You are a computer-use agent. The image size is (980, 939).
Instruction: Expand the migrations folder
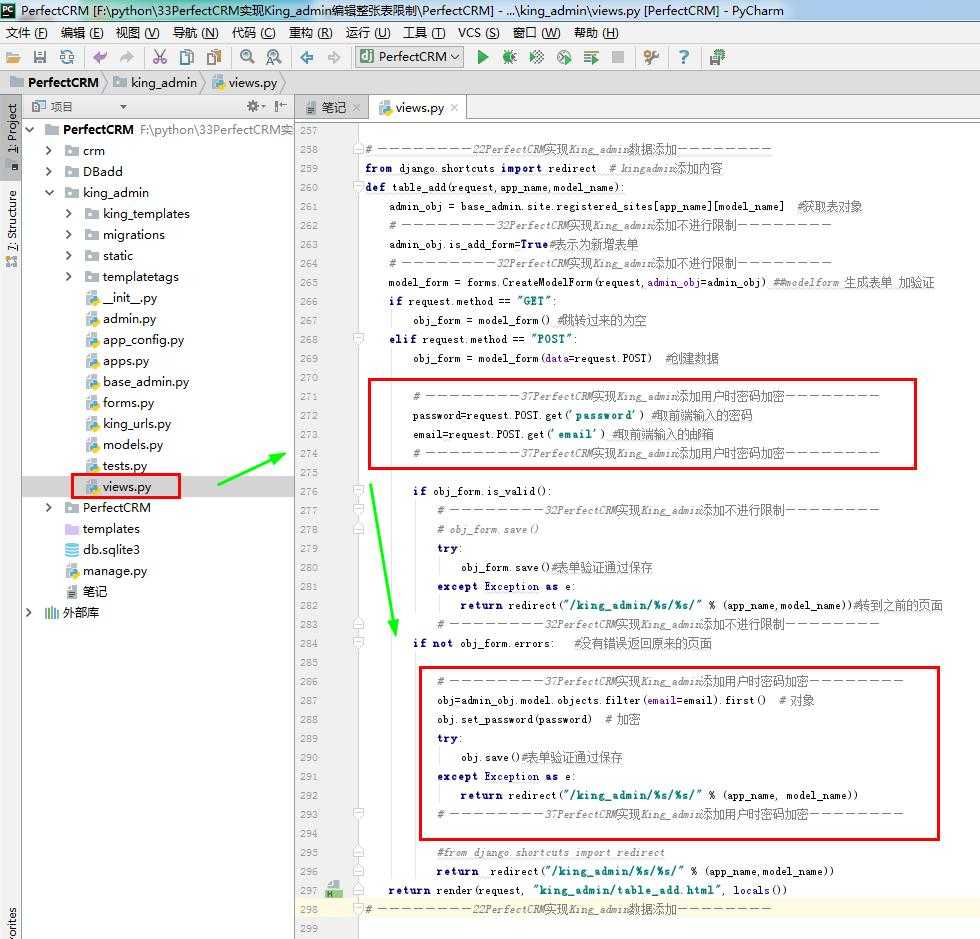coord(69,235)
